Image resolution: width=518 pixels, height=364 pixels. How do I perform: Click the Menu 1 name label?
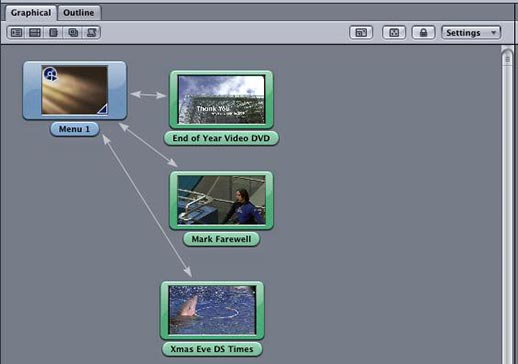[x=75, y=129]
